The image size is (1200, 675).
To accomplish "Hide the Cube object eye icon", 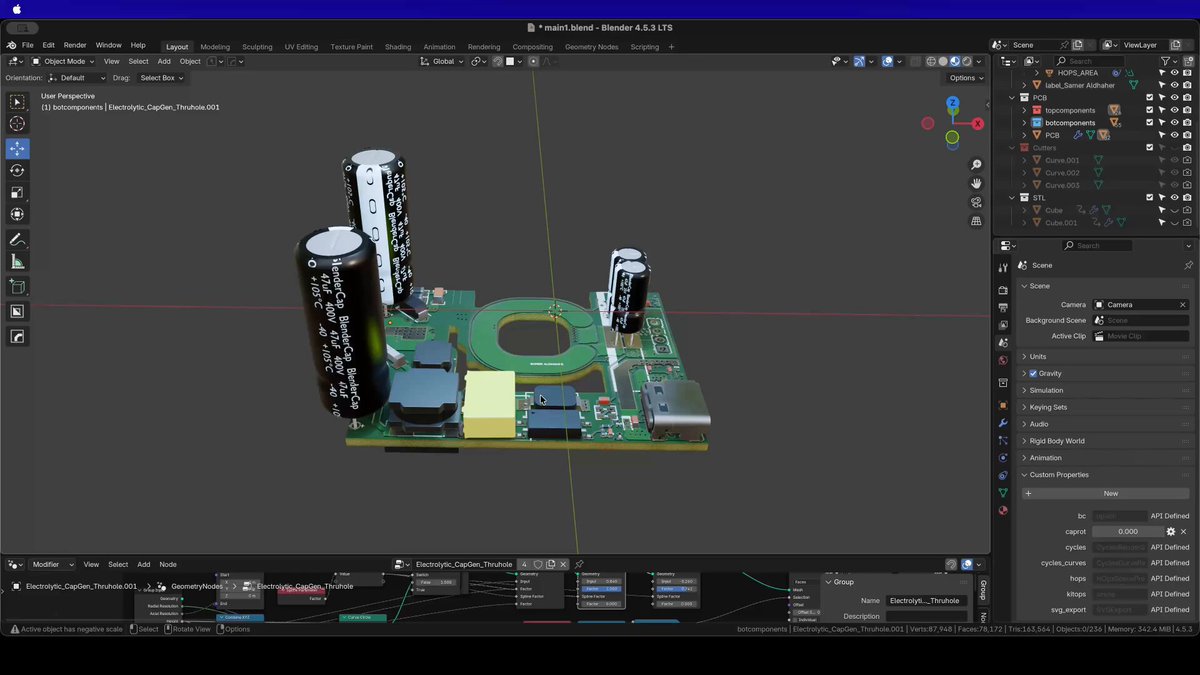I will click(x=1174, y=210).
